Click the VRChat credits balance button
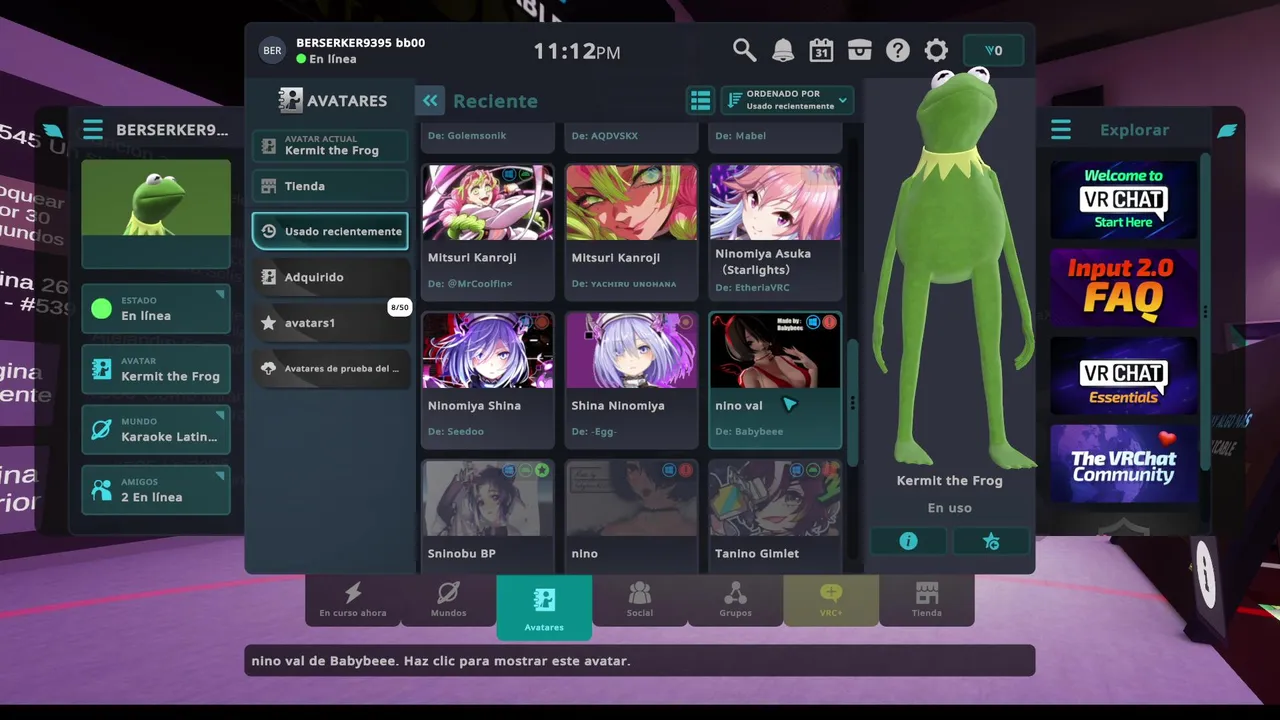The image size is (1280, 720). tap(993, 50)
